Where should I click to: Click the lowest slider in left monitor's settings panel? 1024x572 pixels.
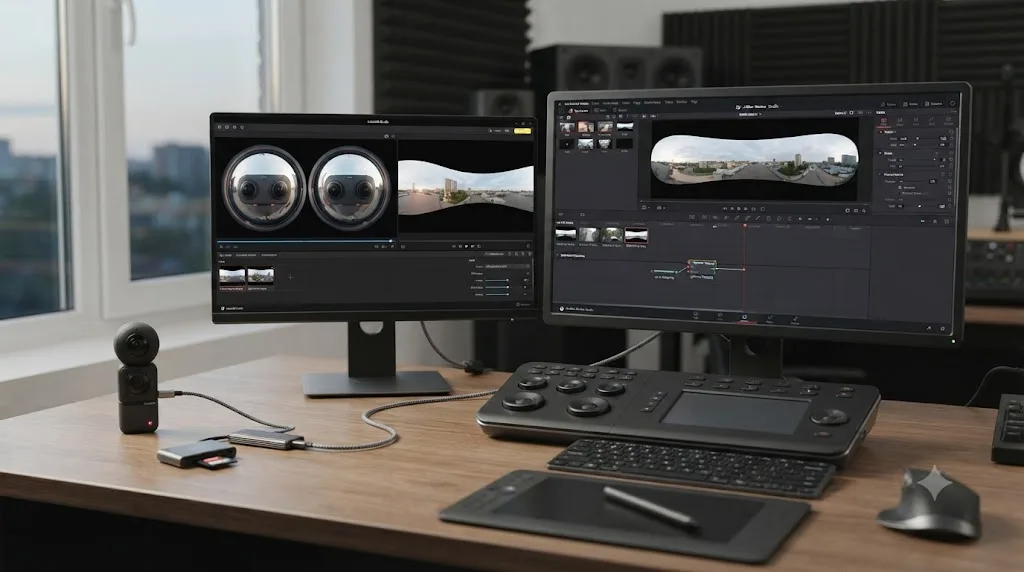click(x=497, y=294)
